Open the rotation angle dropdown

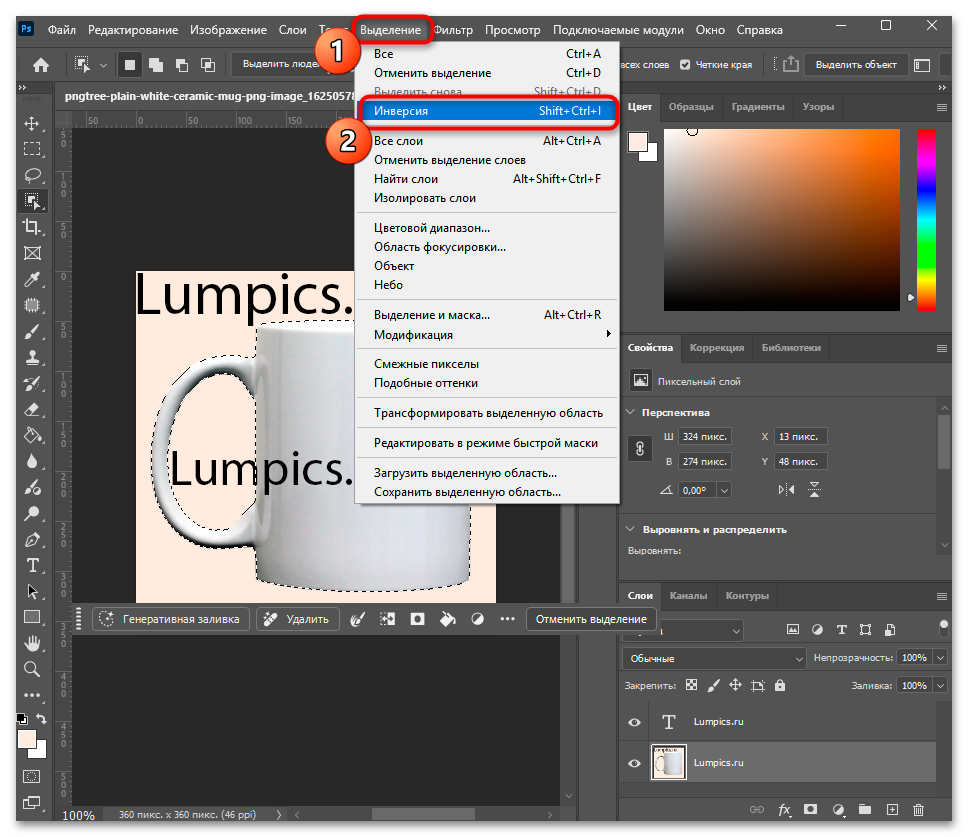pos(724,491)
